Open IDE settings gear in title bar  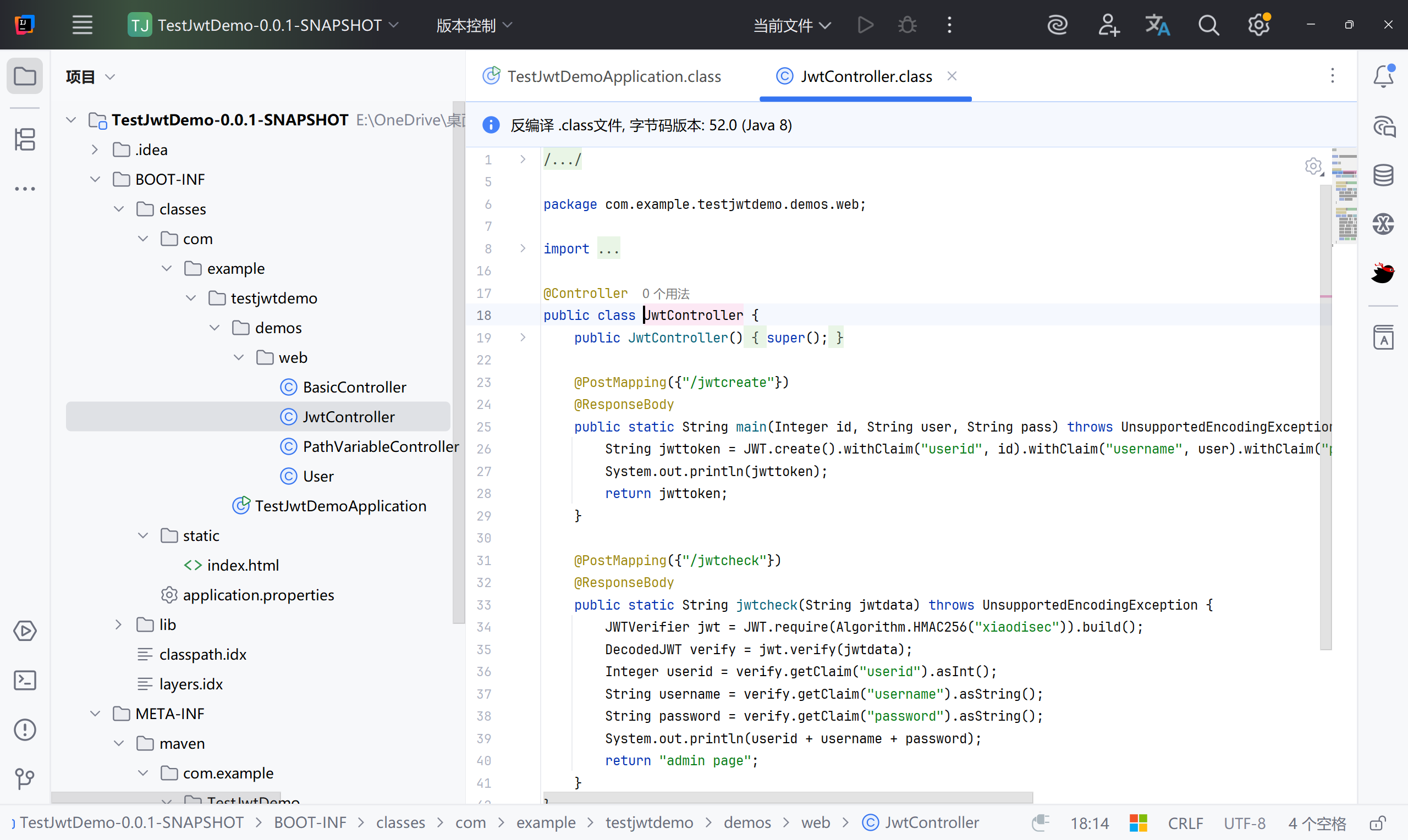tap(1258, 25)
